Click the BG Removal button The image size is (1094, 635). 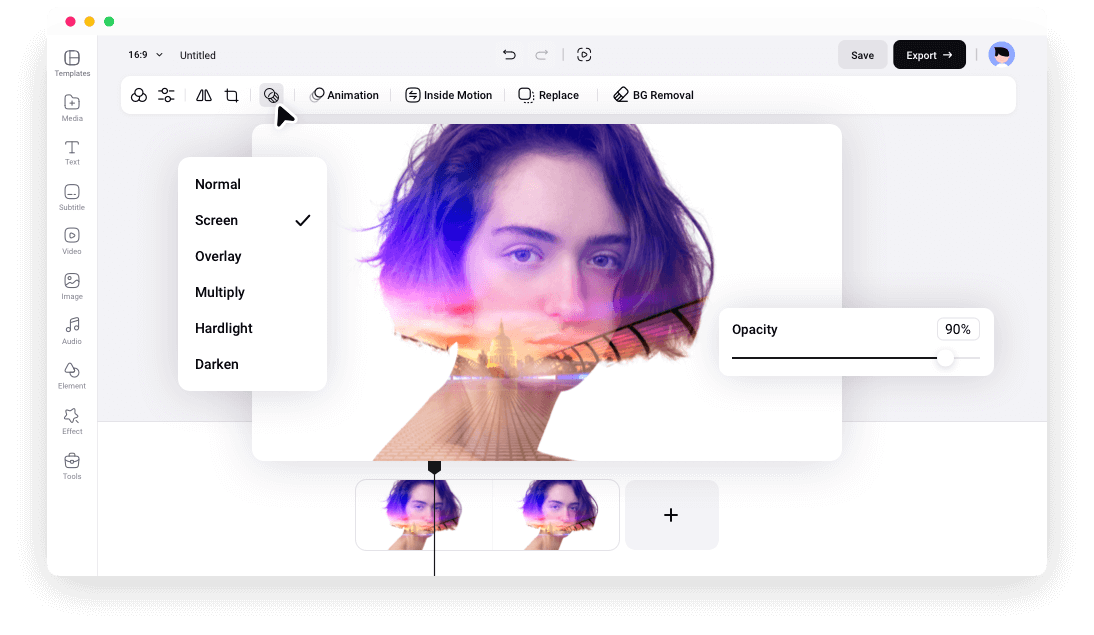tap(653, 95)
